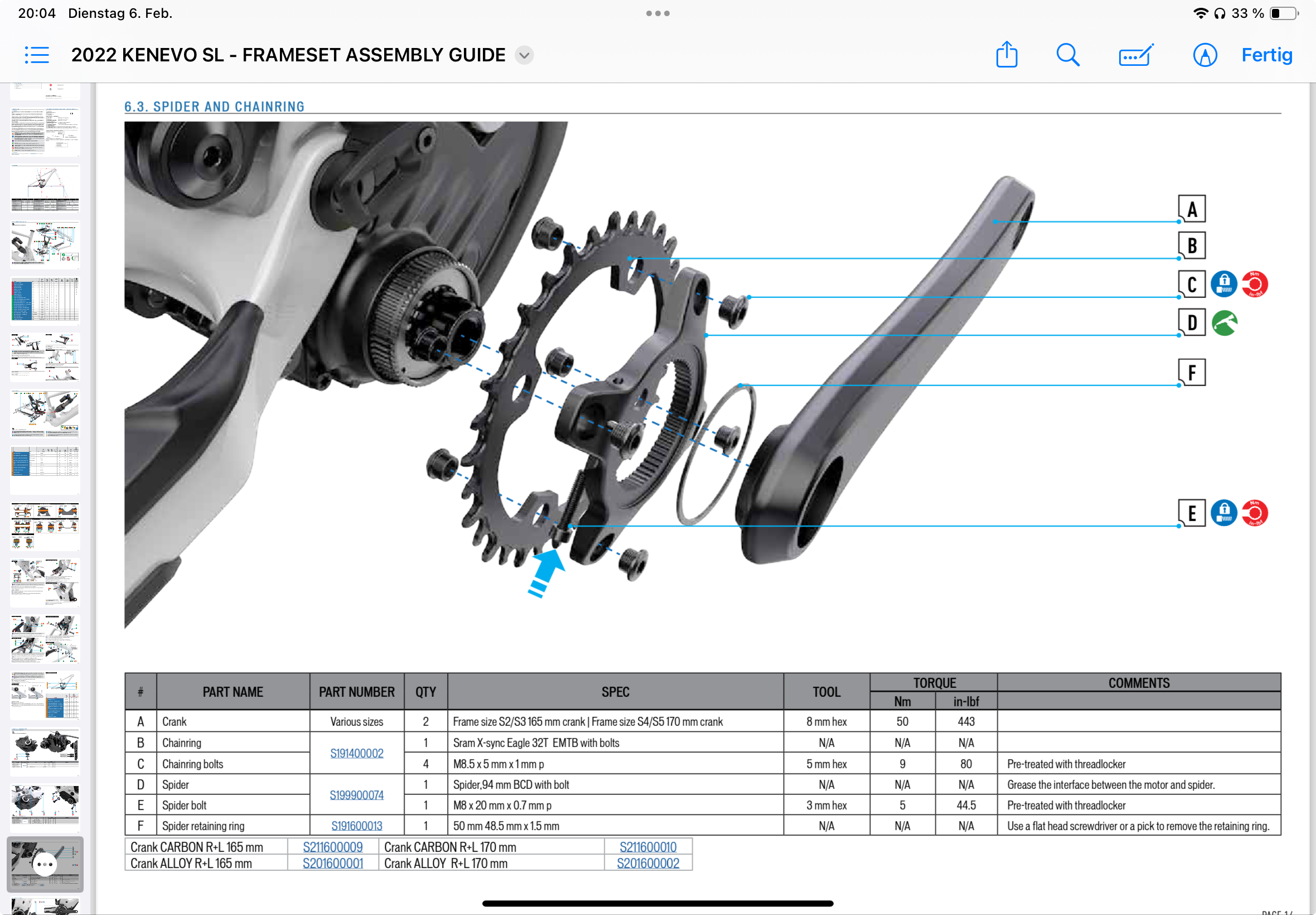Open Crank CARBON 170 mm link S211600010
The image size is (1316, 915).
(648, 847)
